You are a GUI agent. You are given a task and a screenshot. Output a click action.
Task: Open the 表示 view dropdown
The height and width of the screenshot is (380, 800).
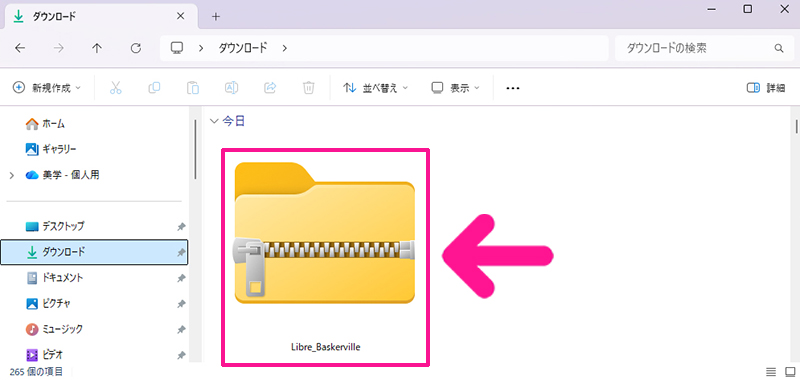coord(456,88)
